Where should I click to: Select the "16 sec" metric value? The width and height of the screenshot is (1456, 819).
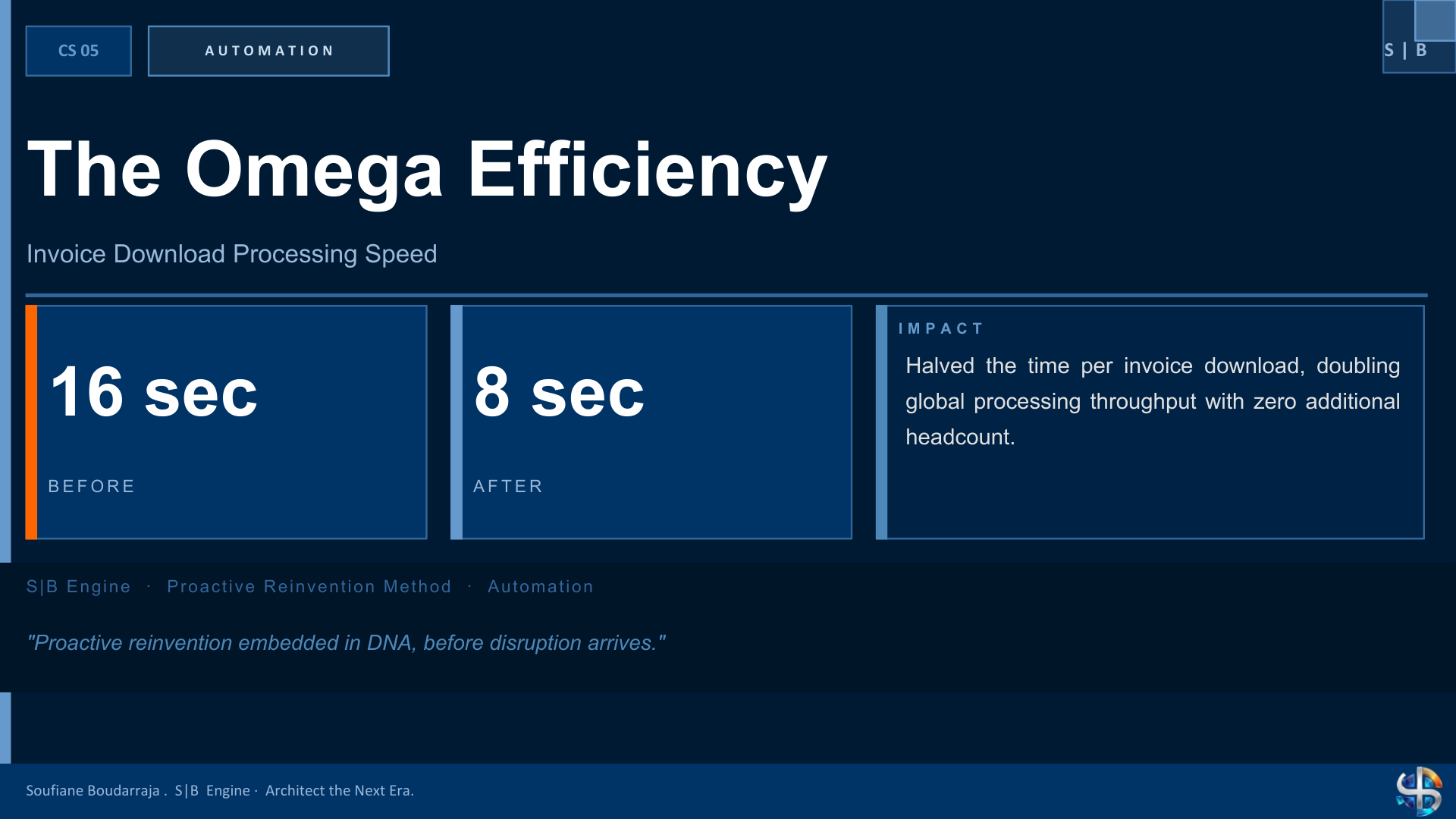[x=154, y=392]
